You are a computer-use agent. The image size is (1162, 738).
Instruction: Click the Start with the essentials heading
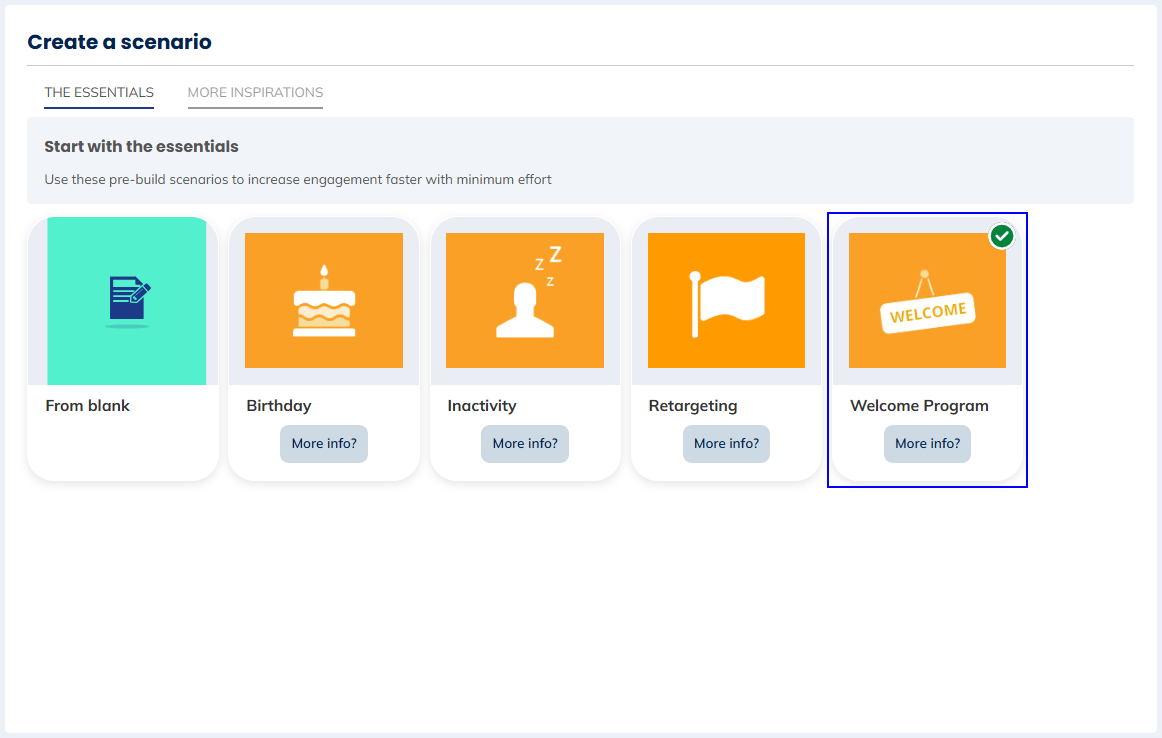141,147
